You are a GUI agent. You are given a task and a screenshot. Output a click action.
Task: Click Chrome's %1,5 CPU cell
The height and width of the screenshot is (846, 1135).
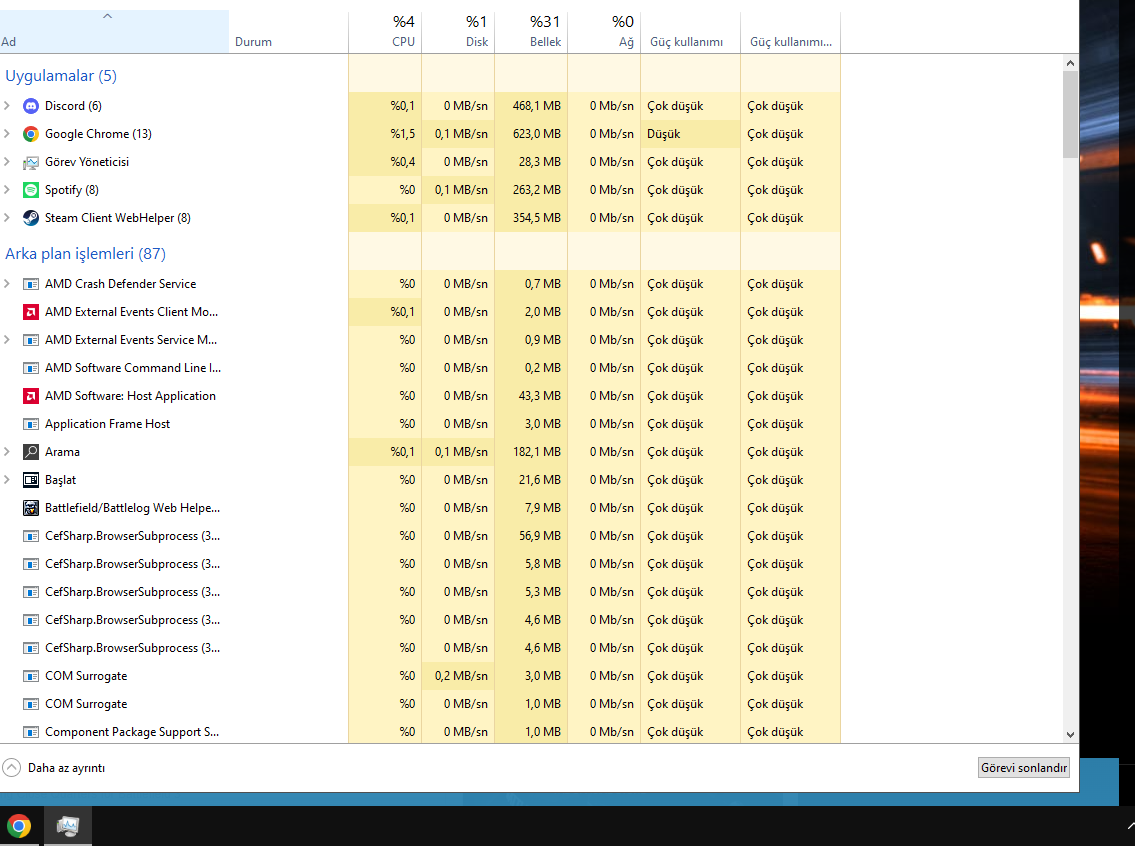(x=385, y=134)
